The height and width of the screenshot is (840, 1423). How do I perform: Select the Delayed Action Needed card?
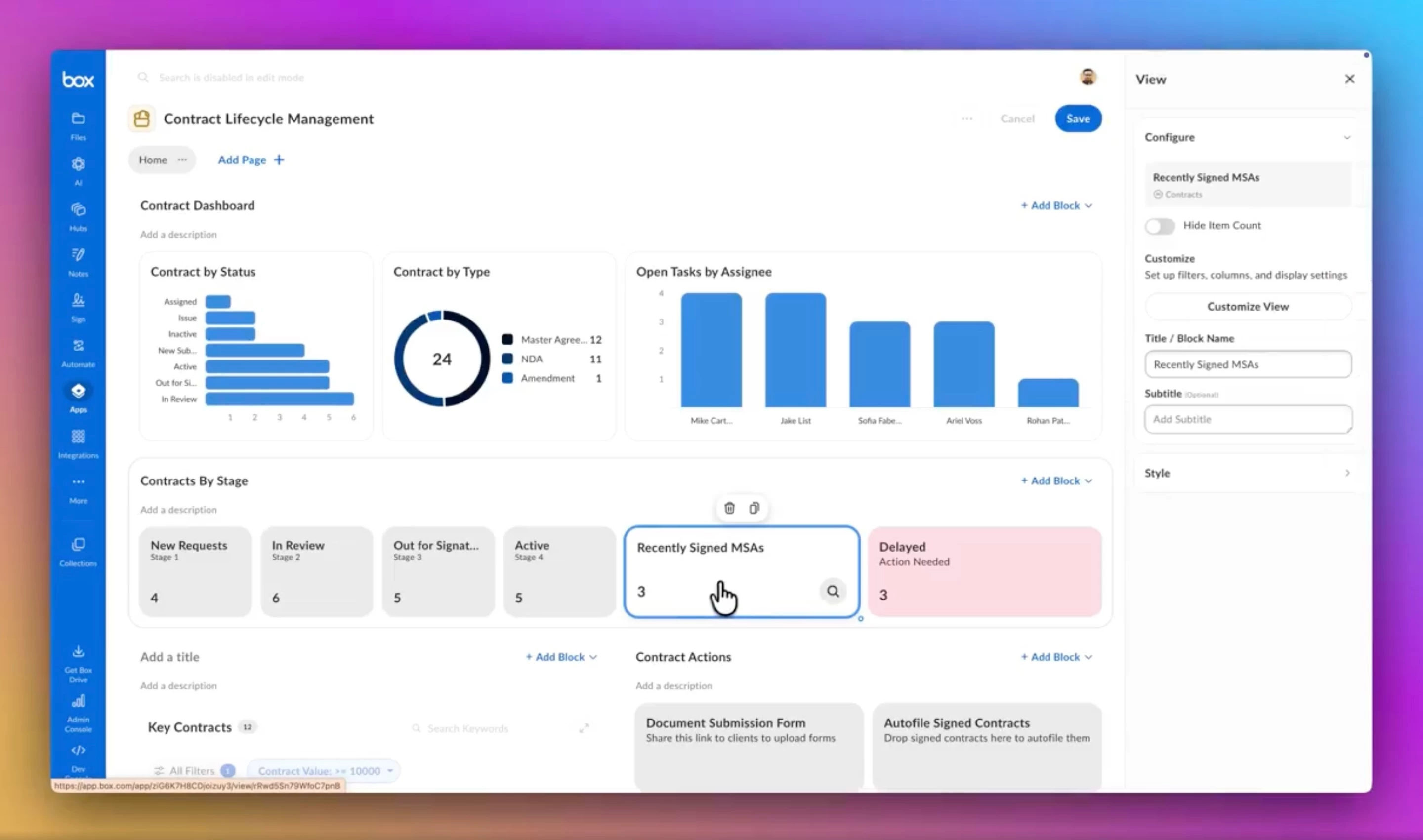click(985, 572)
